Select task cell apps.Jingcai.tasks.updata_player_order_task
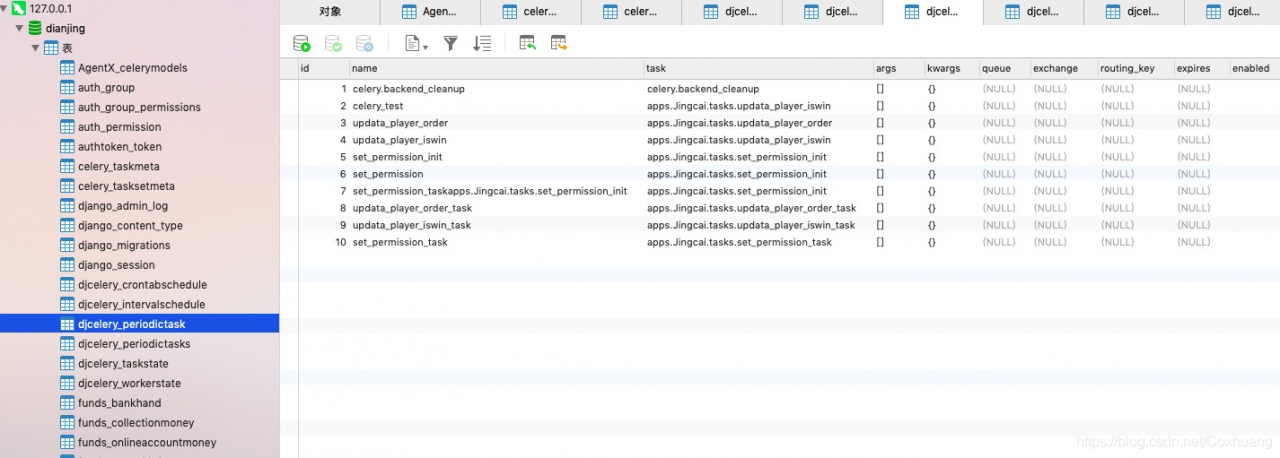 tap(759, 208)
